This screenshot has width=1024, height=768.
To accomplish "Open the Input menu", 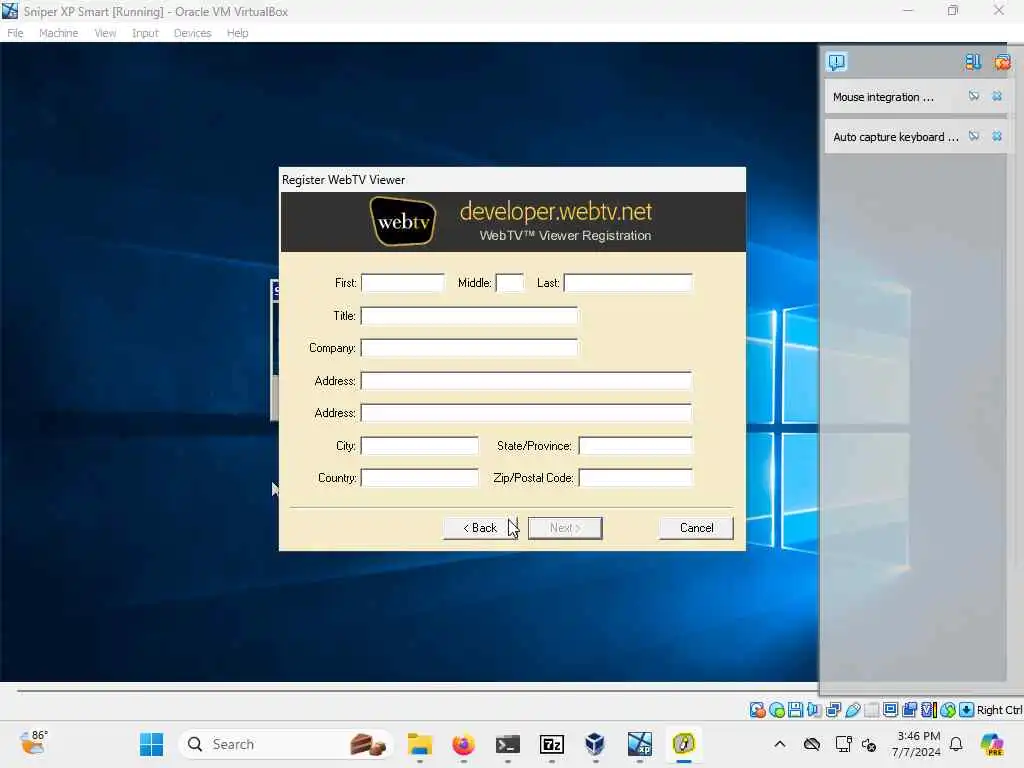I will coord(145,33).
